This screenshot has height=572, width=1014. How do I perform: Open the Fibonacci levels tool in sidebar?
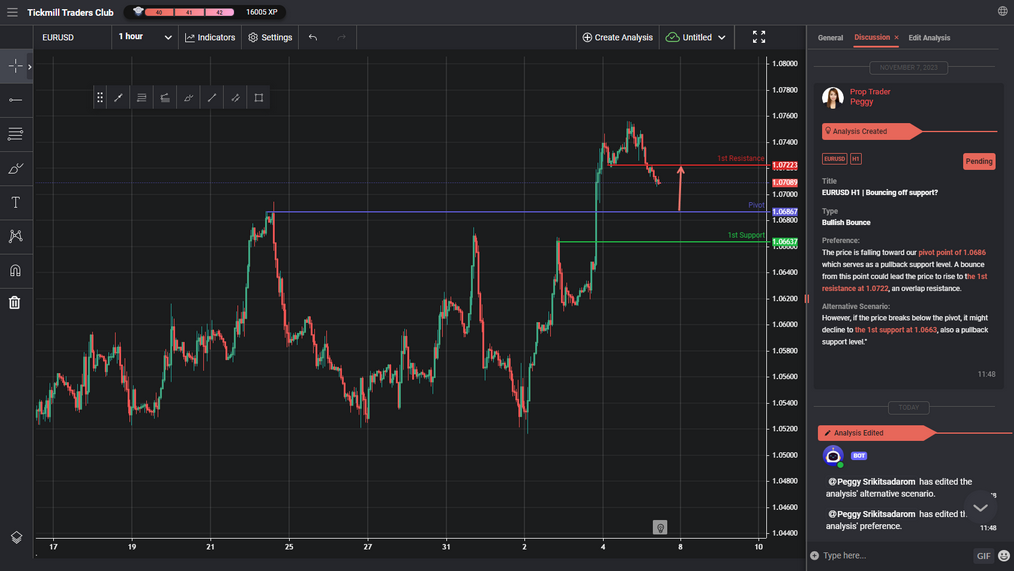coord(15,134)
